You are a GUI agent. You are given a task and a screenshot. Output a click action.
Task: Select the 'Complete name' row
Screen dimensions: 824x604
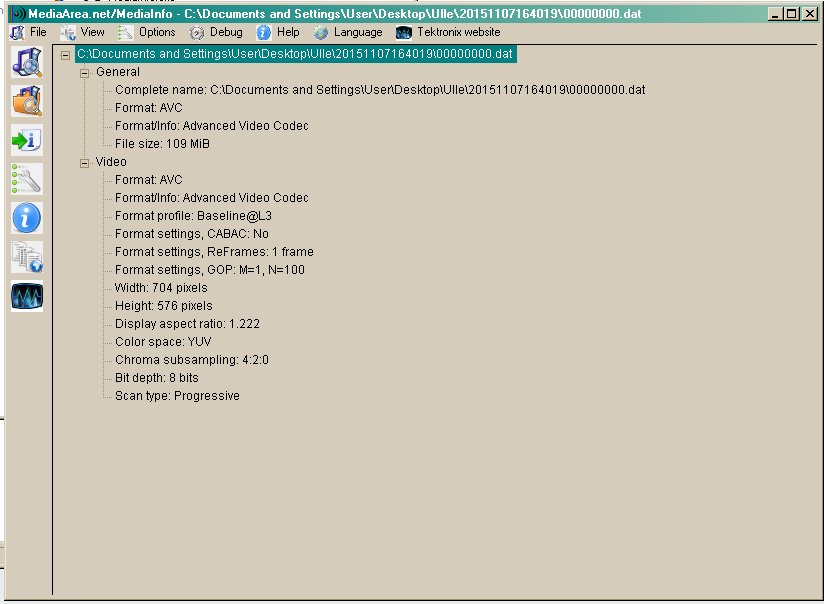click(x=380, y=90)
